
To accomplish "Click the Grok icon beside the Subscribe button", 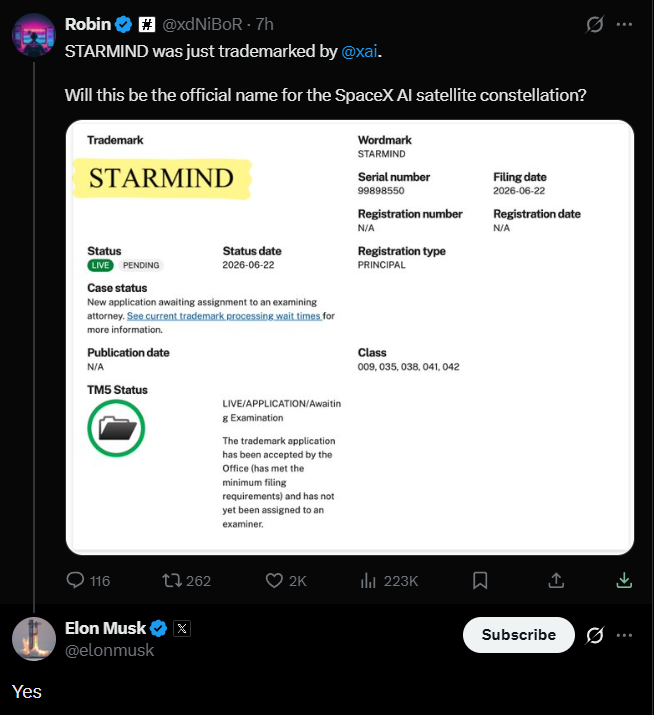I will point(595,635).
